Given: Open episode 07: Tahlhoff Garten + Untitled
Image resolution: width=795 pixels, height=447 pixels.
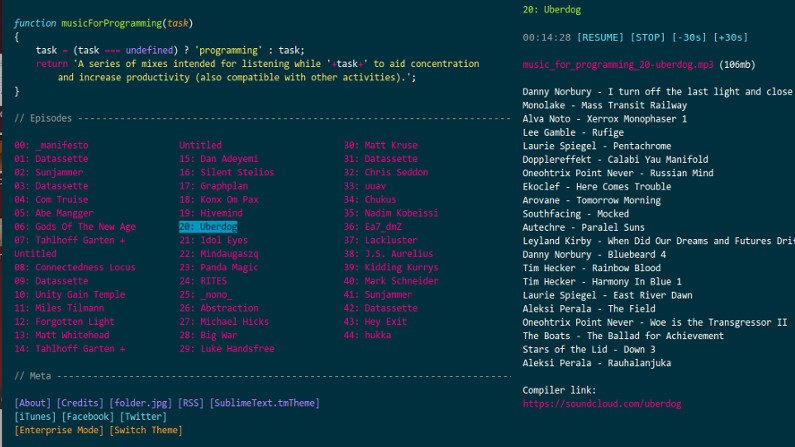Looking at the screenshot, I should tap(70, 247).
